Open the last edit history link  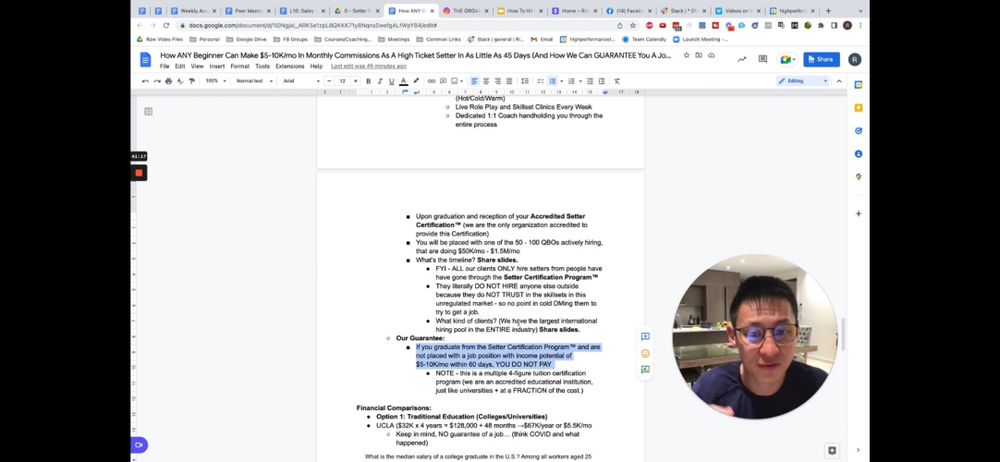point(368,66)
